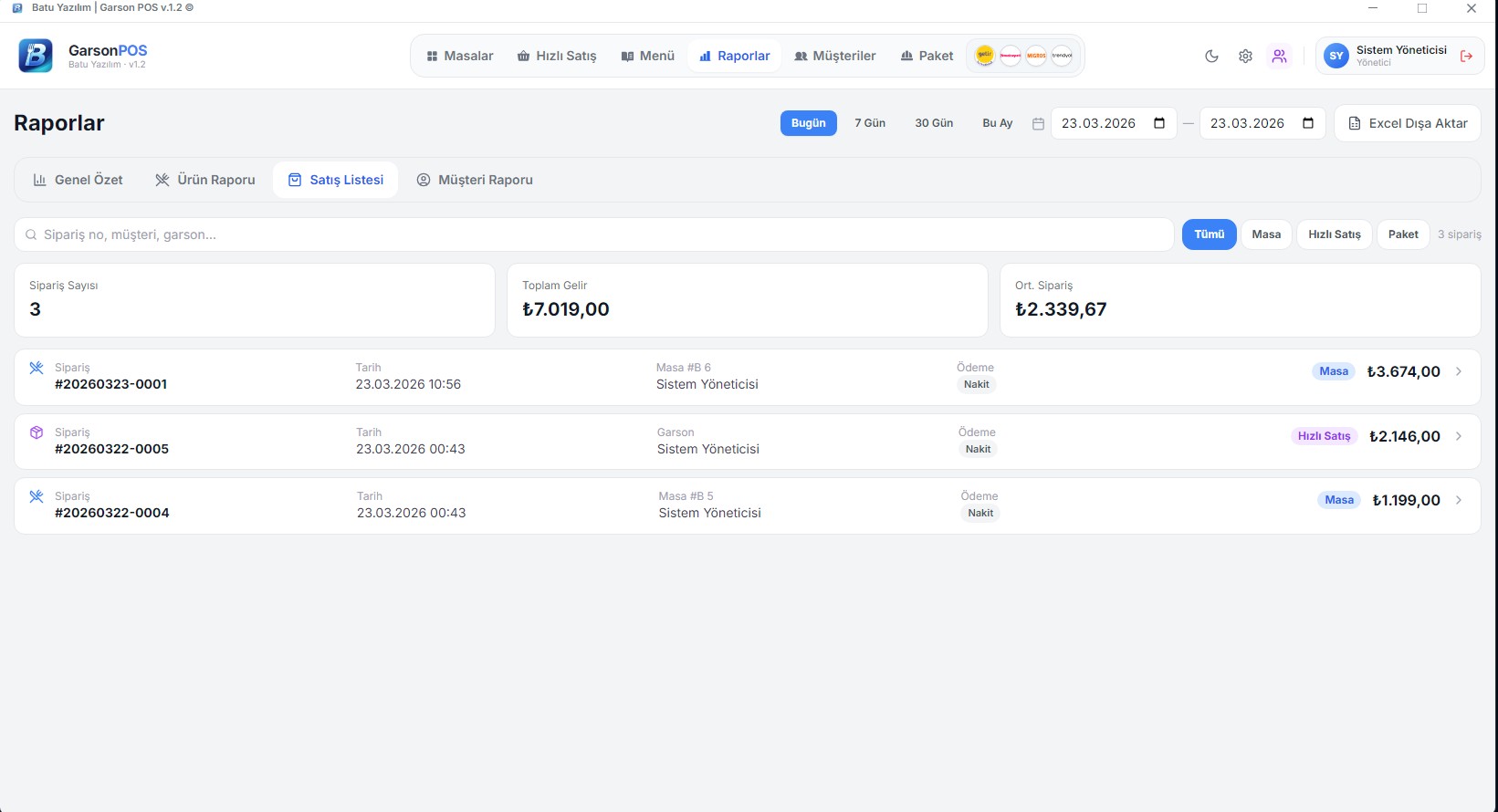Click the purple users icon in header

tap(1279, 56)
